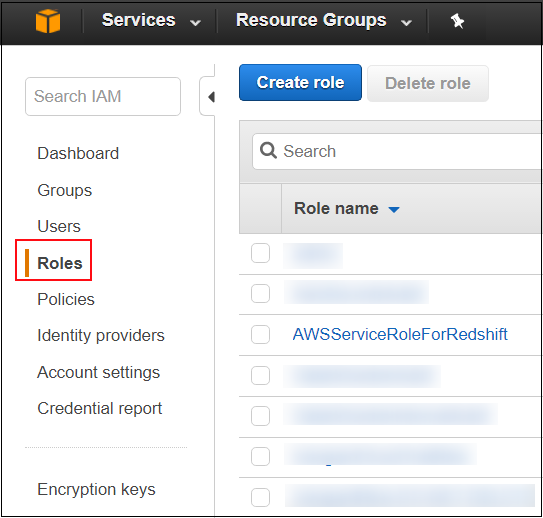Focus the Search IAM input field
The width and height of the screenshot is (543, 518).
click(x=103, y=96)
